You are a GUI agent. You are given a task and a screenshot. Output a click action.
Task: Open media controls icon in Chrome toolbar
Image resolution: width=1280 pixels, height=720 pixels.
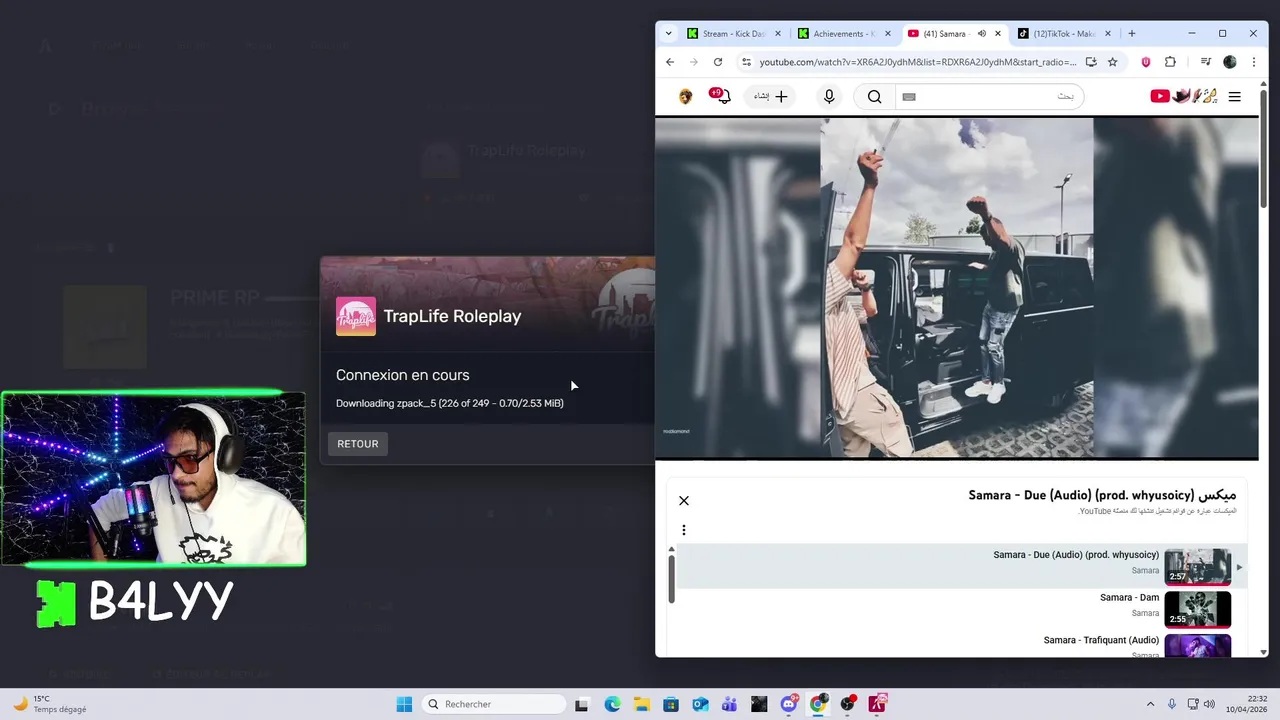[1206, 62]
